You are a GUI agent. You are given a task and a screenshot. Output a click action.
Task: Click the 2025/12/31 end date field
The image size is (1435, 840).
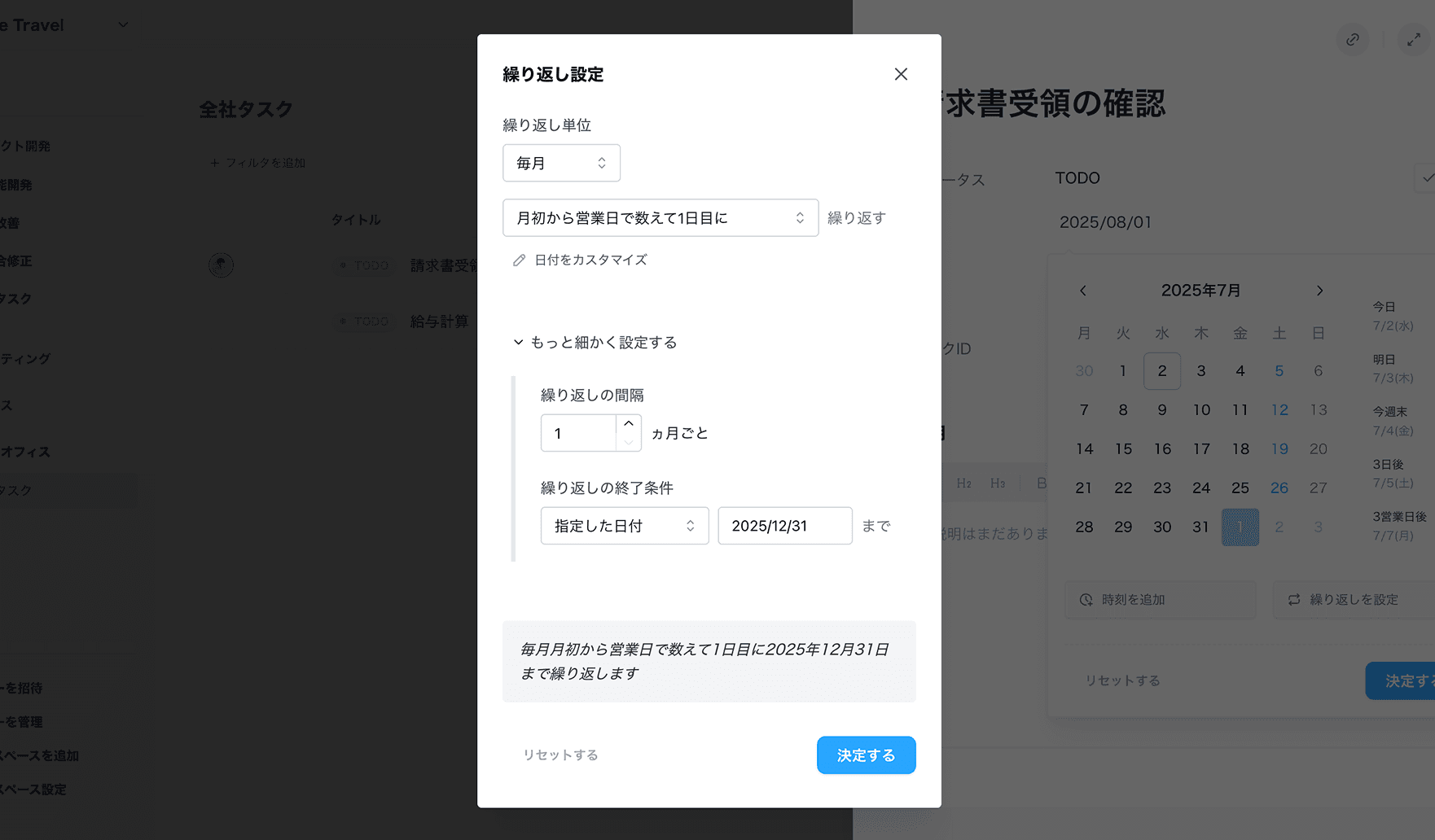pyautogui.click(x=783, y=526)
